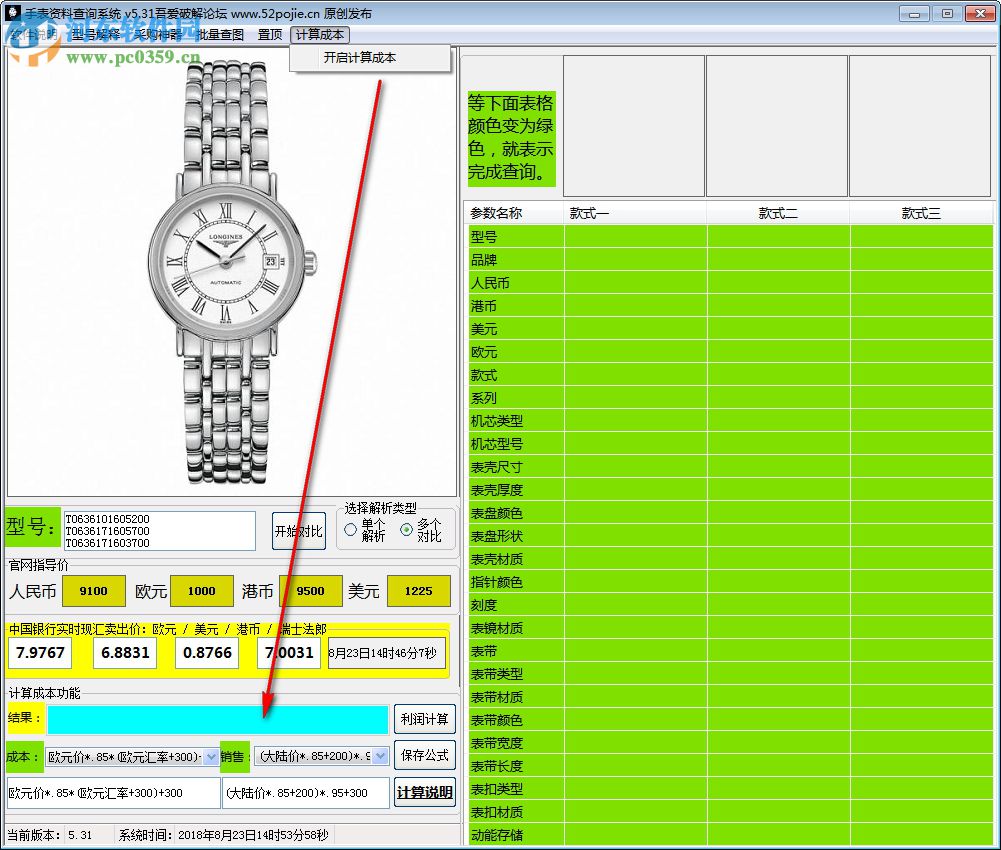The image size is (1001, 850).
Task: Click the cyan 结果 result field
Action: [x=218, y=720]
